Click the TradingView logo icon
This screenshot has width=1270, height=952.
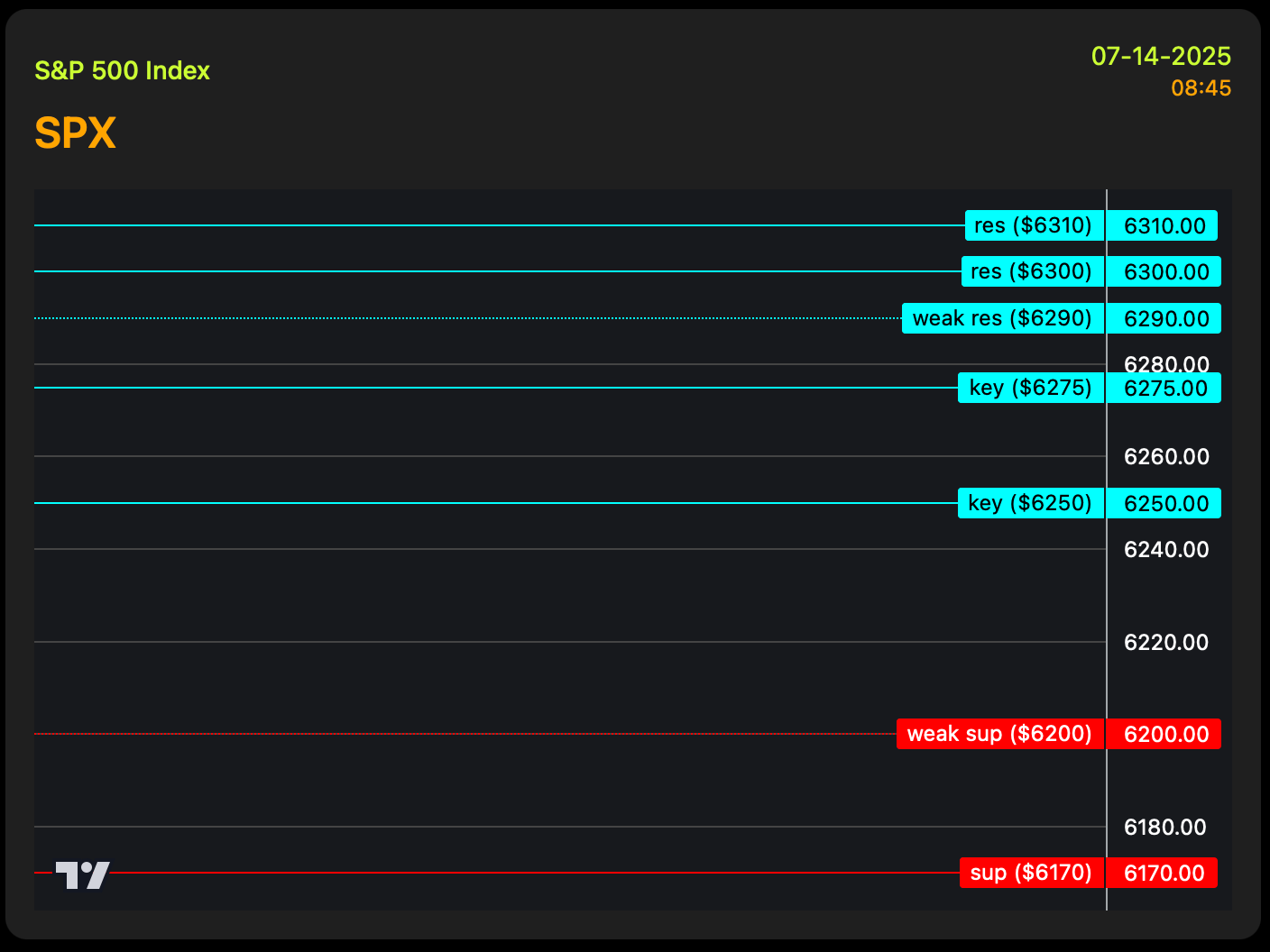click(83, 874)
